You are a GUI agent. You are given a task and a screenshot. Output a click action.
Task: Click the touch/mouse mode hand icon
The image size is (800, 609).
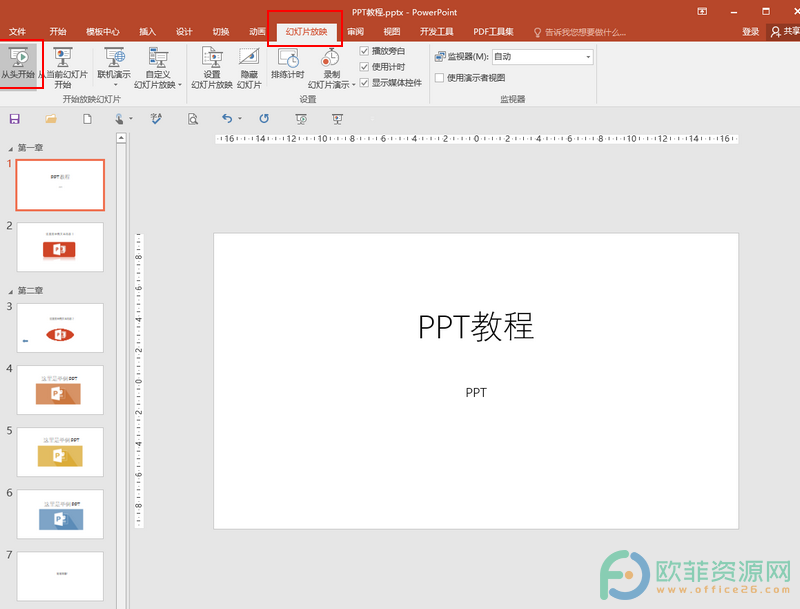coord(119,119)
